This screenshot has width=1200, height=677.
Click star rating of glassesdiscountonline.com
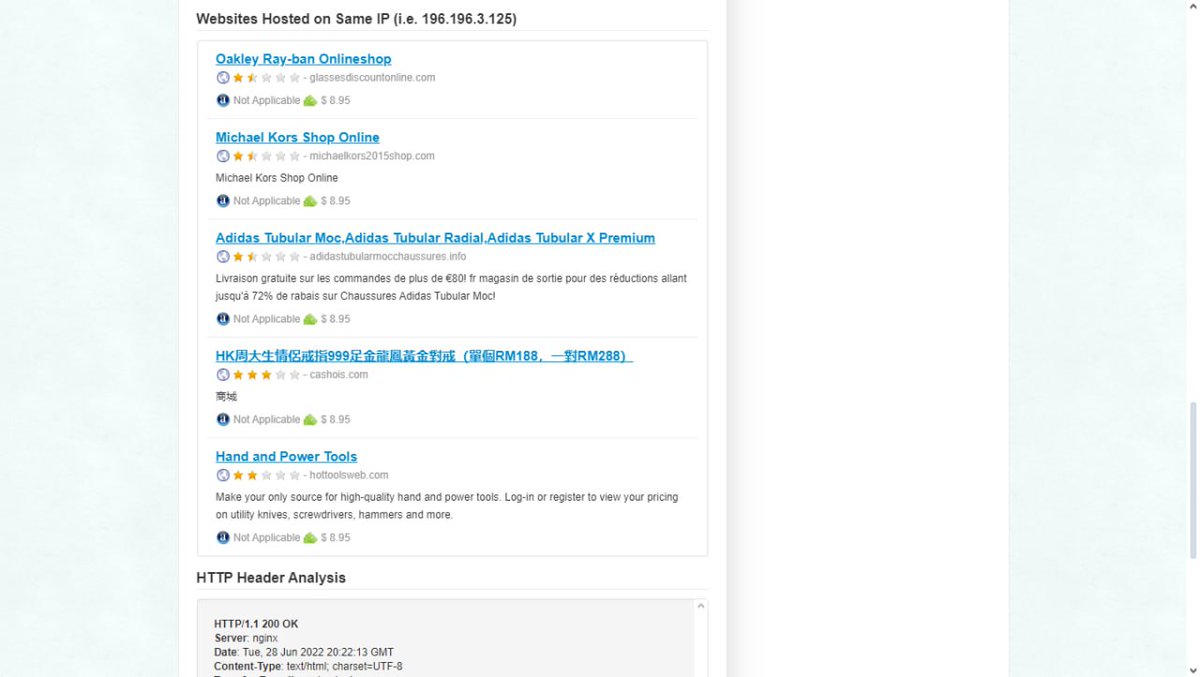coord(266,78)
